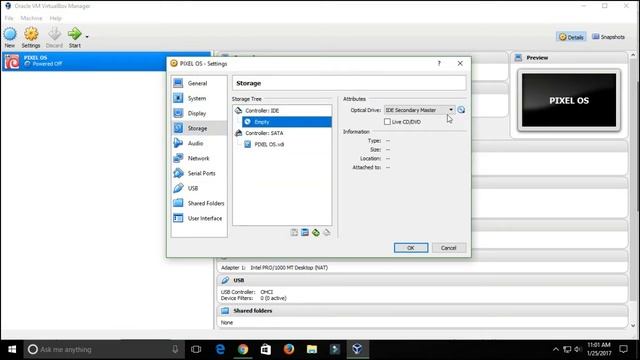Click the PIXEL OS preview thumbnail

(x=569, y=100)
